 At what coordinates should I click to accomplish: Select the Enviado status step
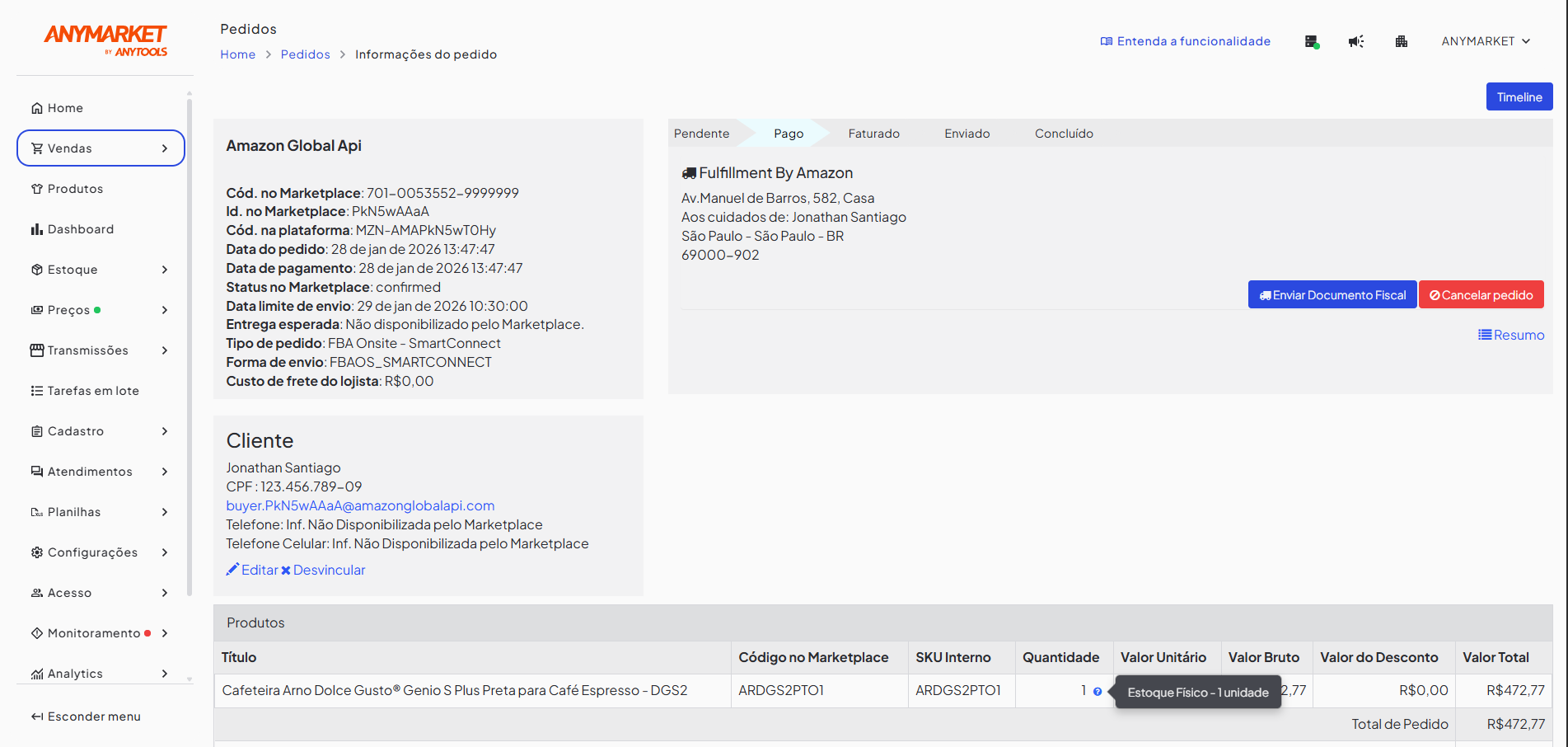pos(967,134)
